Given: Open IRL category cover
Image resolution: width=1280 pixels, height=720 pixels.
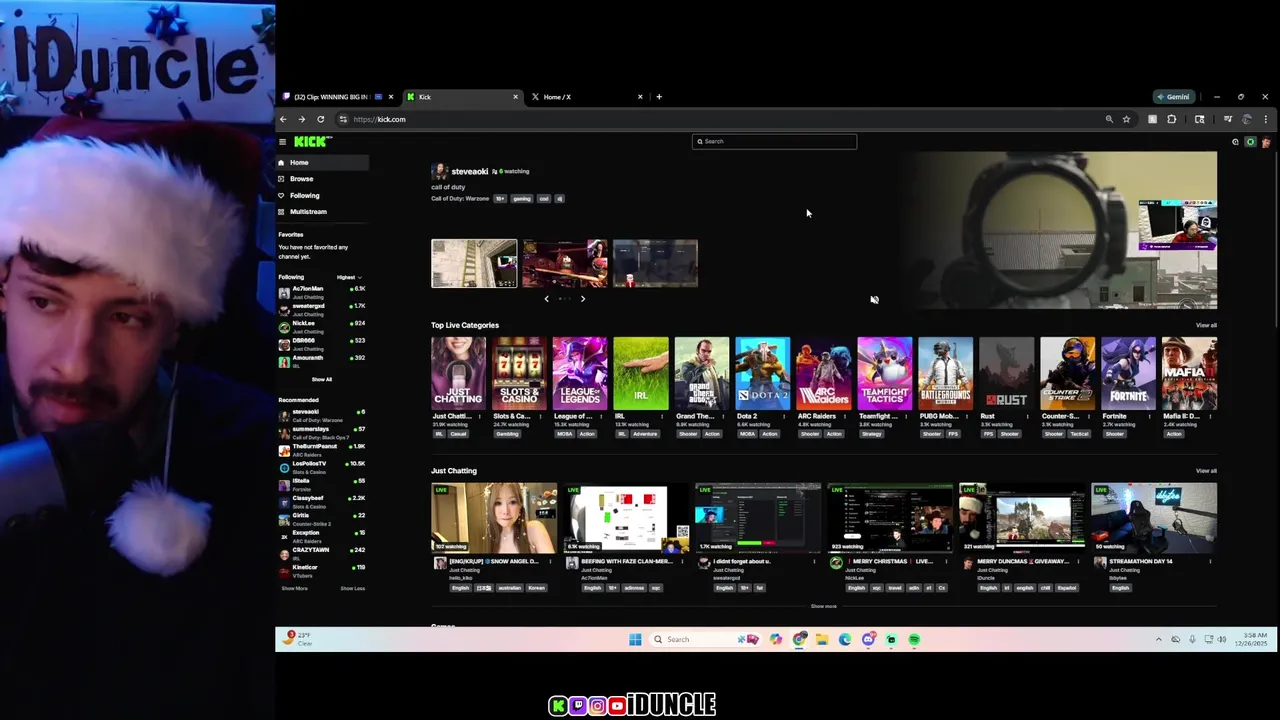Looking at the screenshot, I should point(641,374).
